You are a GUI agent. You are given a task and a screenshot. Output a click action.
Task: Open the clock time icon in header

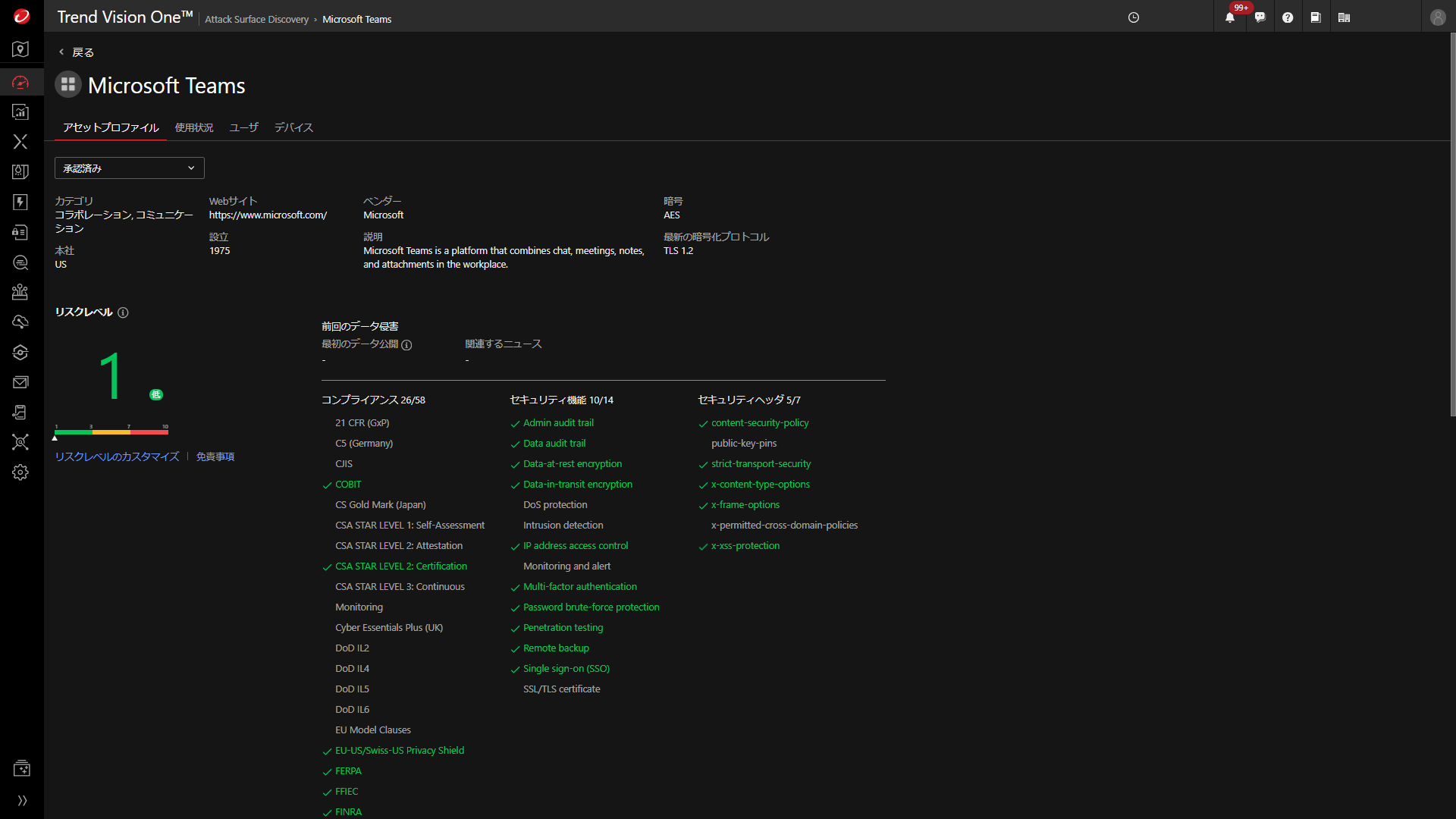tap(1134, 17)
